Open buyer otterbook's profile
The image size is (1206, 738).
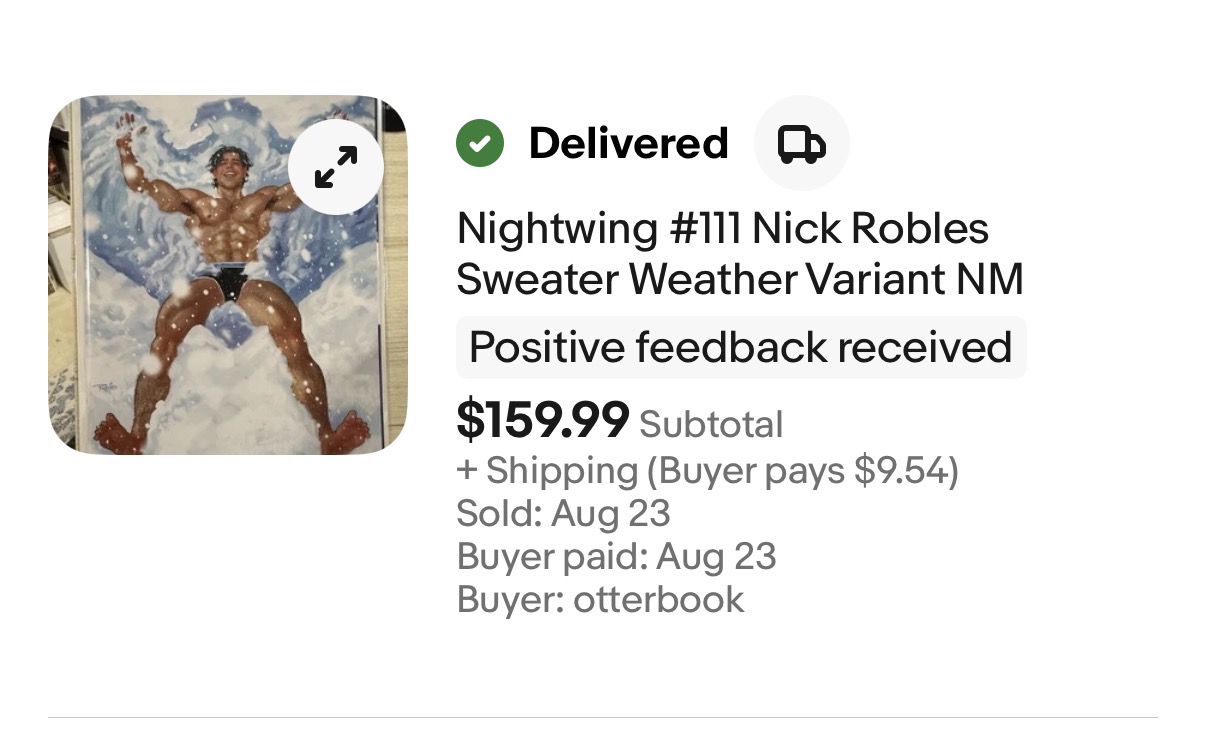point(658,599)
